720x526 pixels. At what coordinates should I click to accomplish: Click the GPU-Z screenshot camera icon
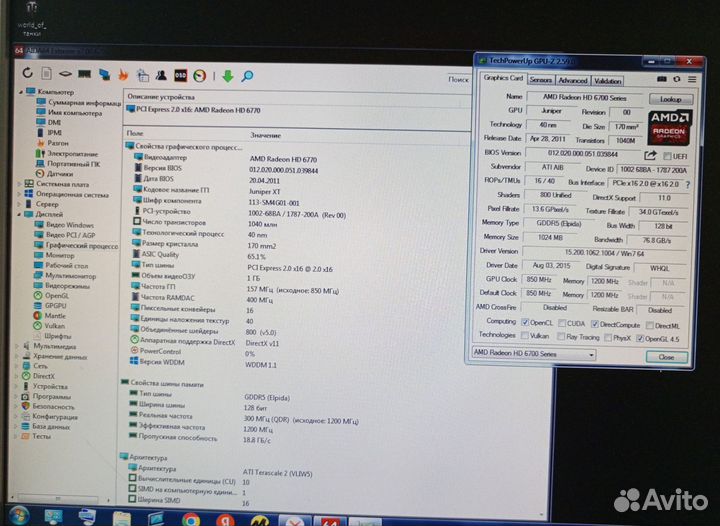pyautogui.click(x=662, y=79)
